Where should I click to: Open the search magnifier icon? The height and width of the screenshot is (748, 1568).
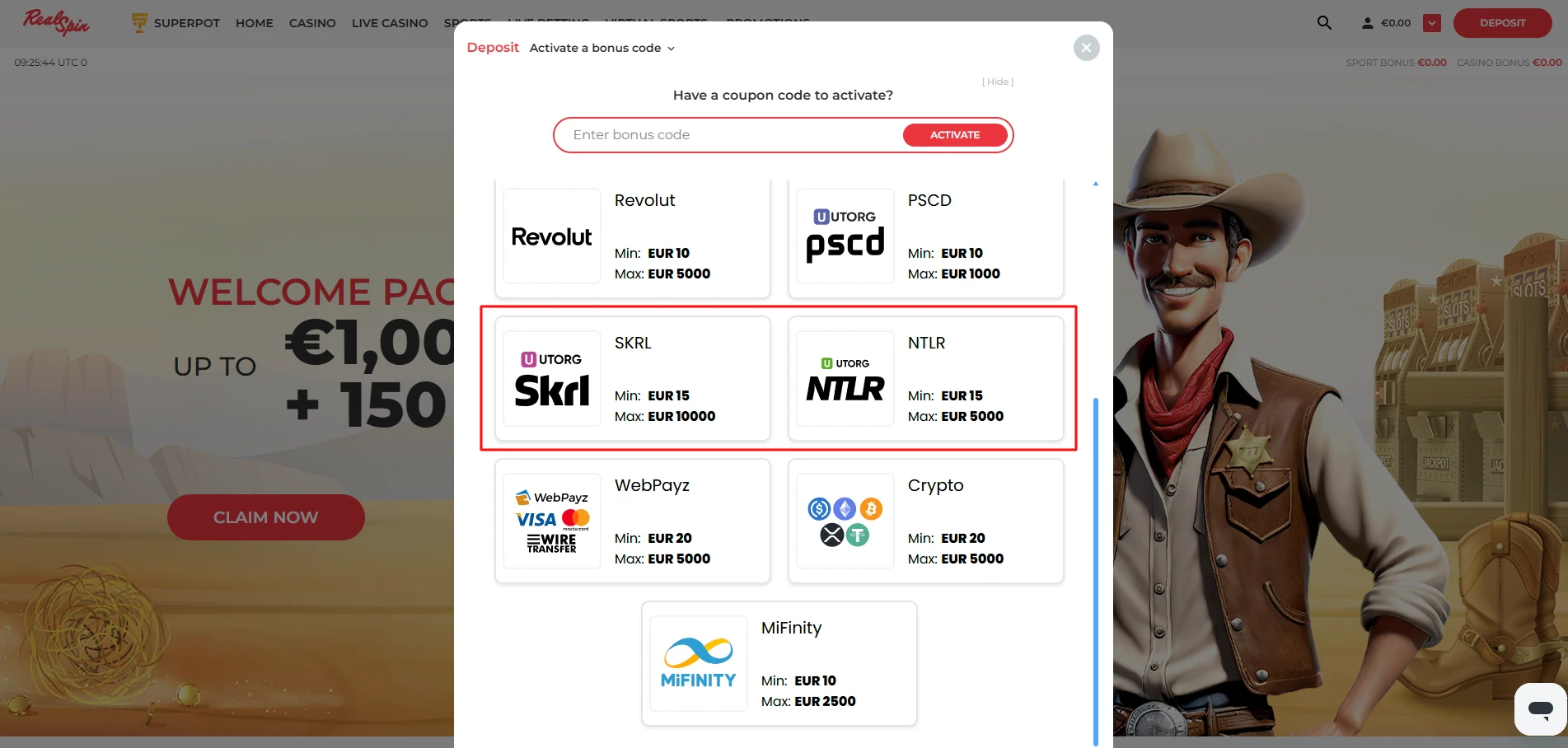click(x=1324, y=23)
